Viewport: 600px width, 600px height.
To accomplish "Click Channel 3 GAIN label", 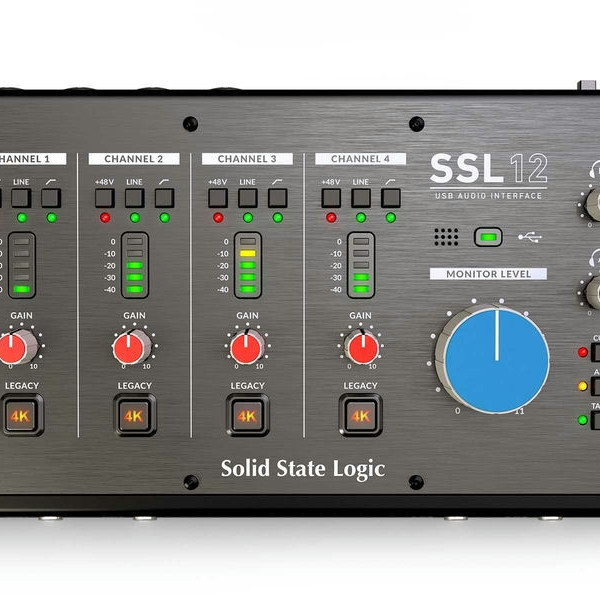I will point(247,316).
